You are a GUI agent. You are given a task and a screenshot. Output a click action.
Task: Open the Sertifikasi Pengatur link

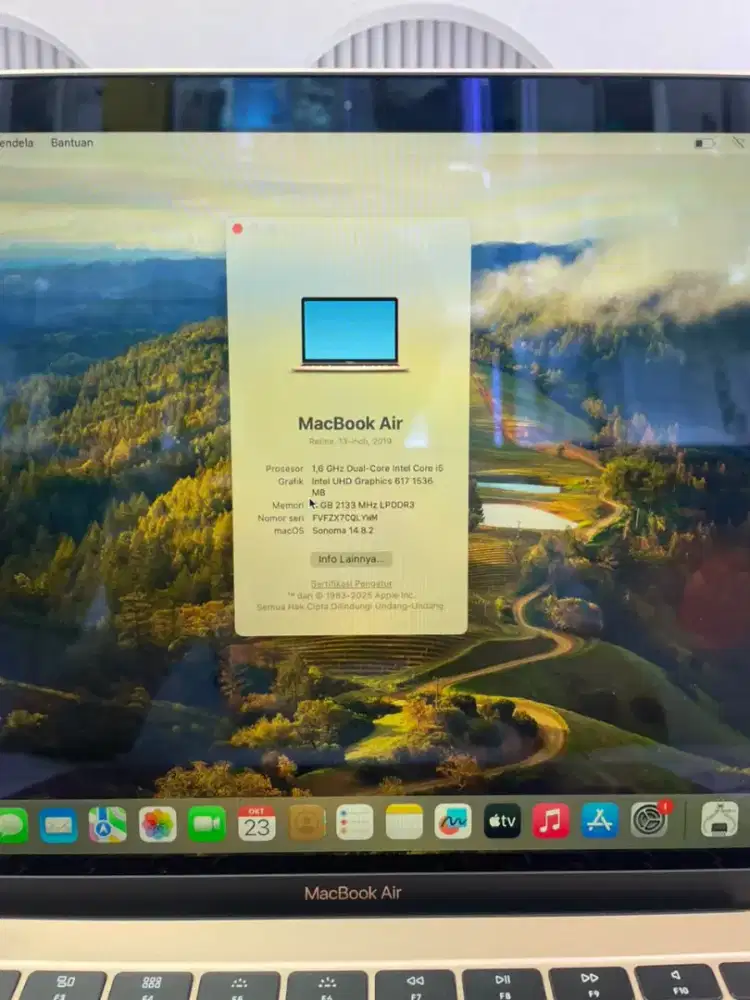(x=351, y=584)
